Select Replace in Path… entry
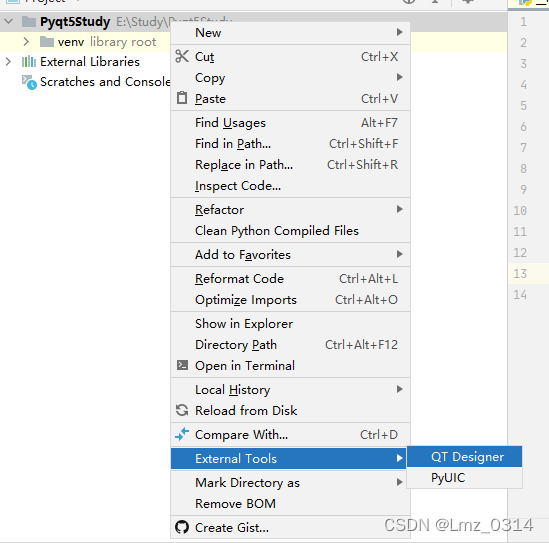The width and height of the screenshot is (549, 543). coord(290,165)
